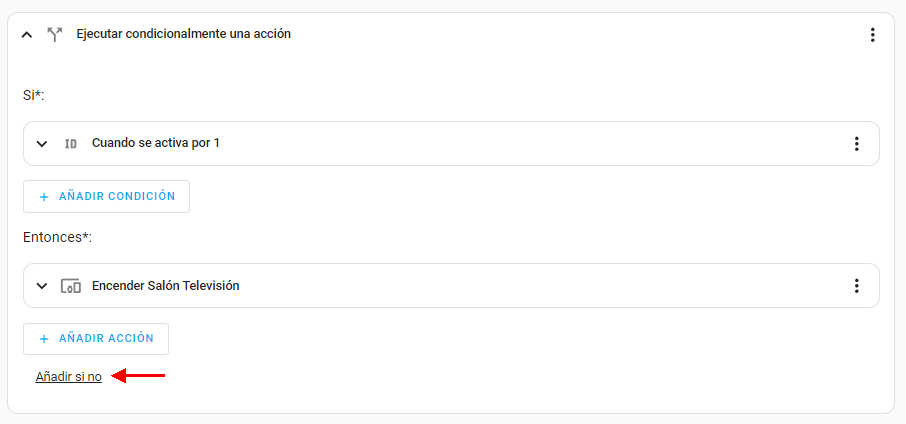Click the red arrow next to Añadir si no
This screenshot has height=424, width=906.
[138, 376]
